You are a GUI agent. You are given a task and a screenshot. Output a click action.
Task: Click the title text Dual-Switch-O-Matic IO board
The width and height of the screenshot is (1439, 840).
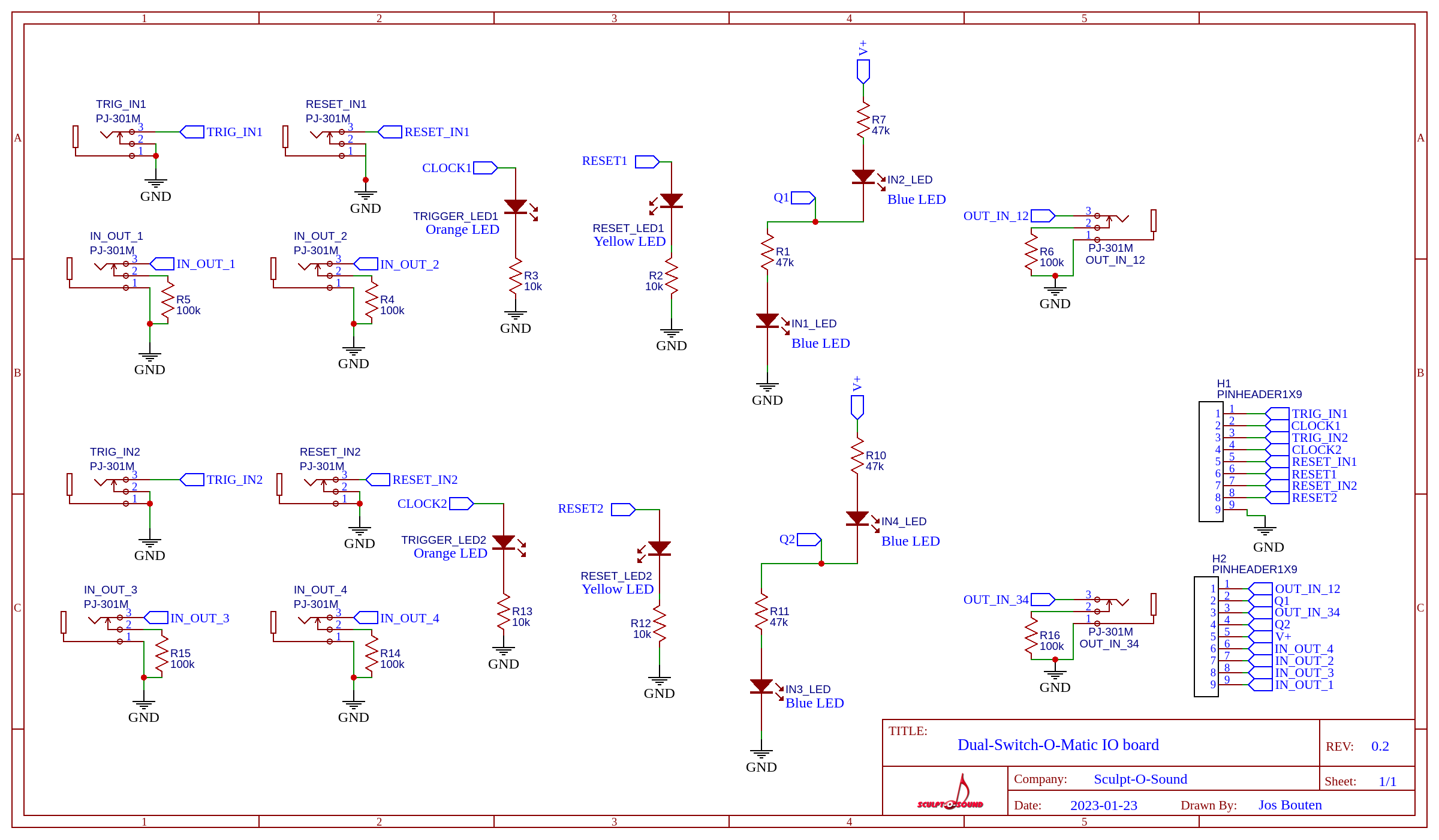[1058, 745]
